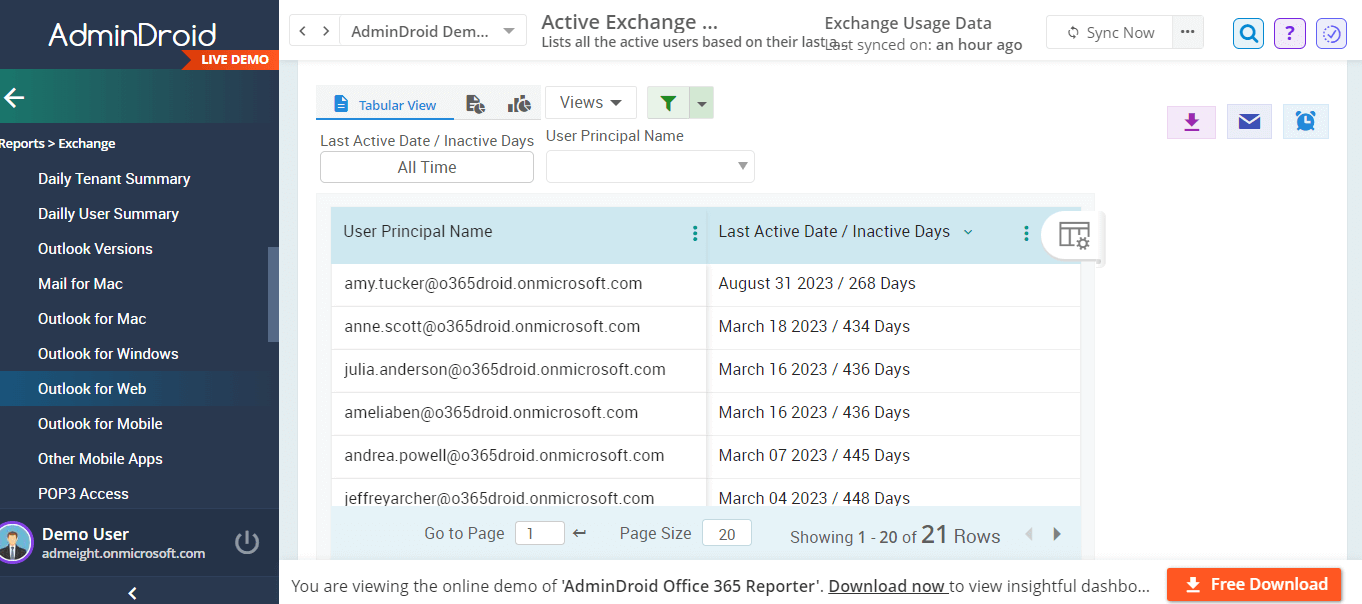Expand the AdminDroid Demo tenant dropdown
This screenshot has width=1362, height=604.
tap(433, 31)
